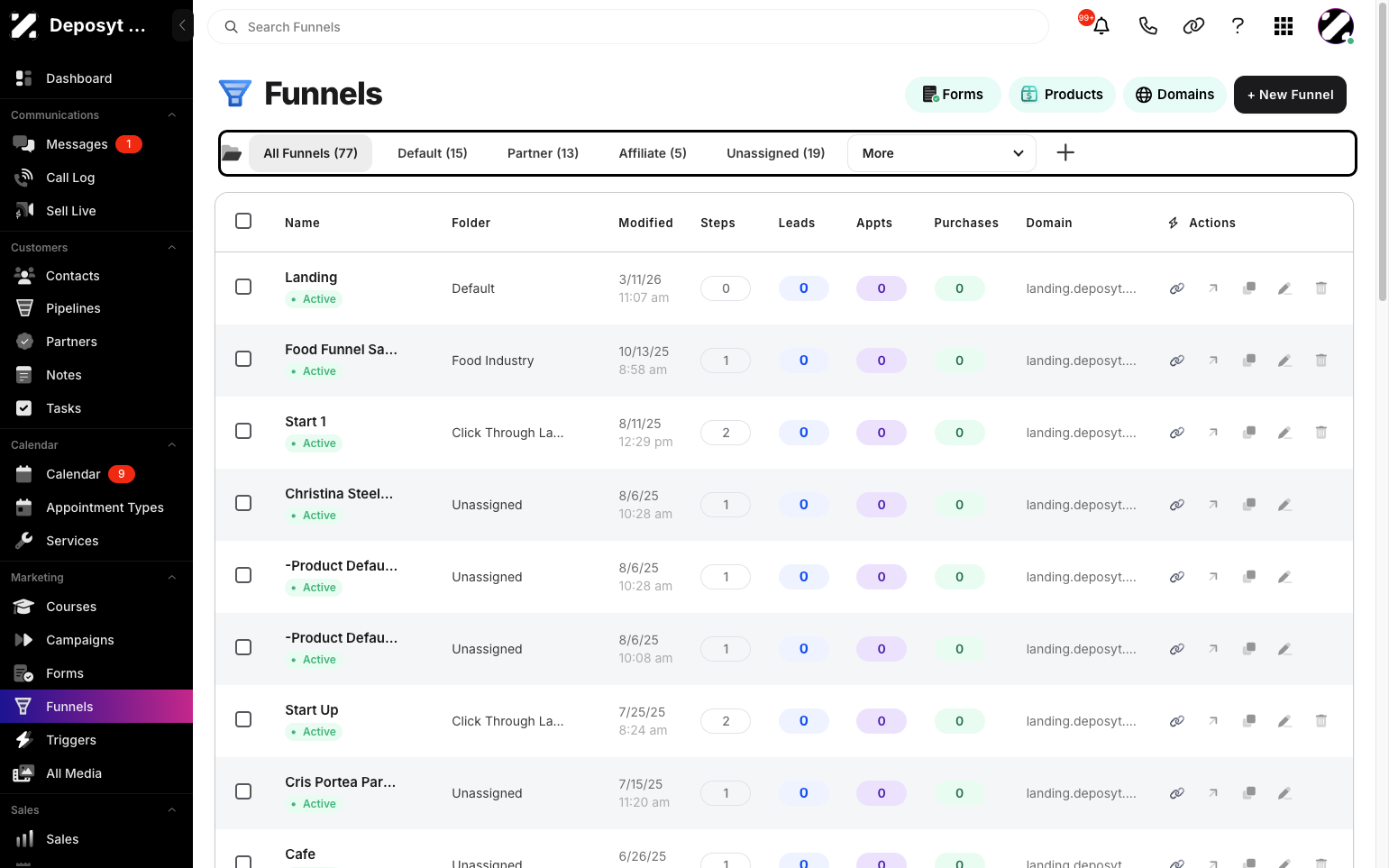Open the Products button
Screen dimensions: 1389x868
tap(1062, 95)
